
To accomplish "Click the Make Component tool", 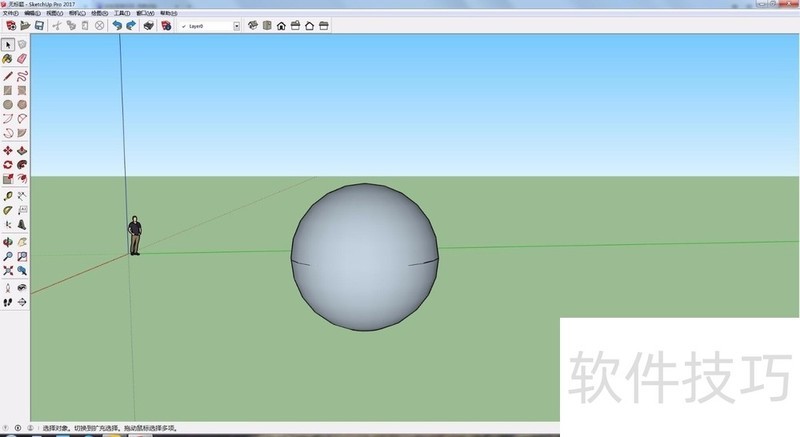I will 22,45.
